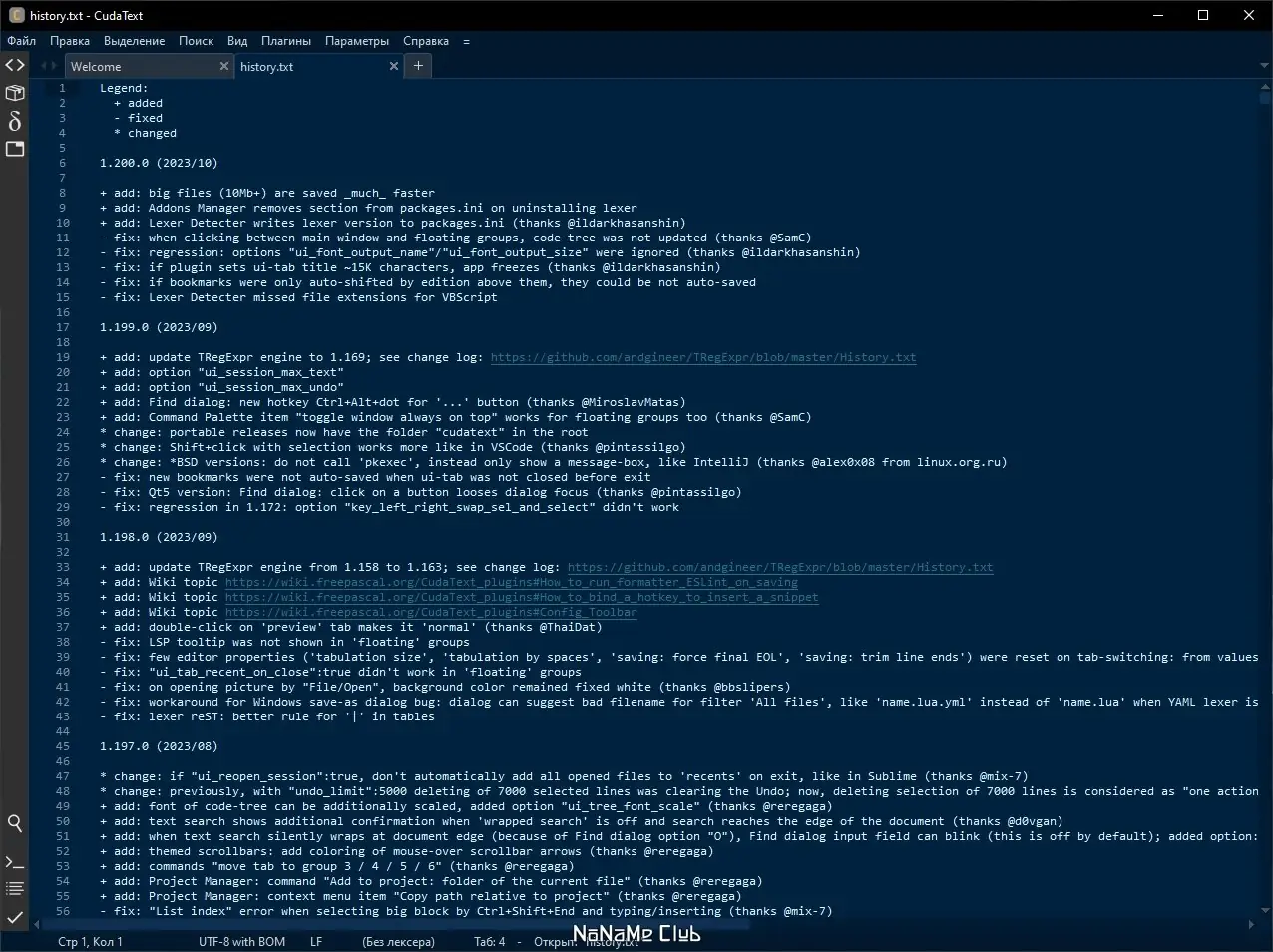Place cursor on '1.197.0 (2023/08)' heading
Viewport: 1273px width, 952px height.
tap(159, 746)
